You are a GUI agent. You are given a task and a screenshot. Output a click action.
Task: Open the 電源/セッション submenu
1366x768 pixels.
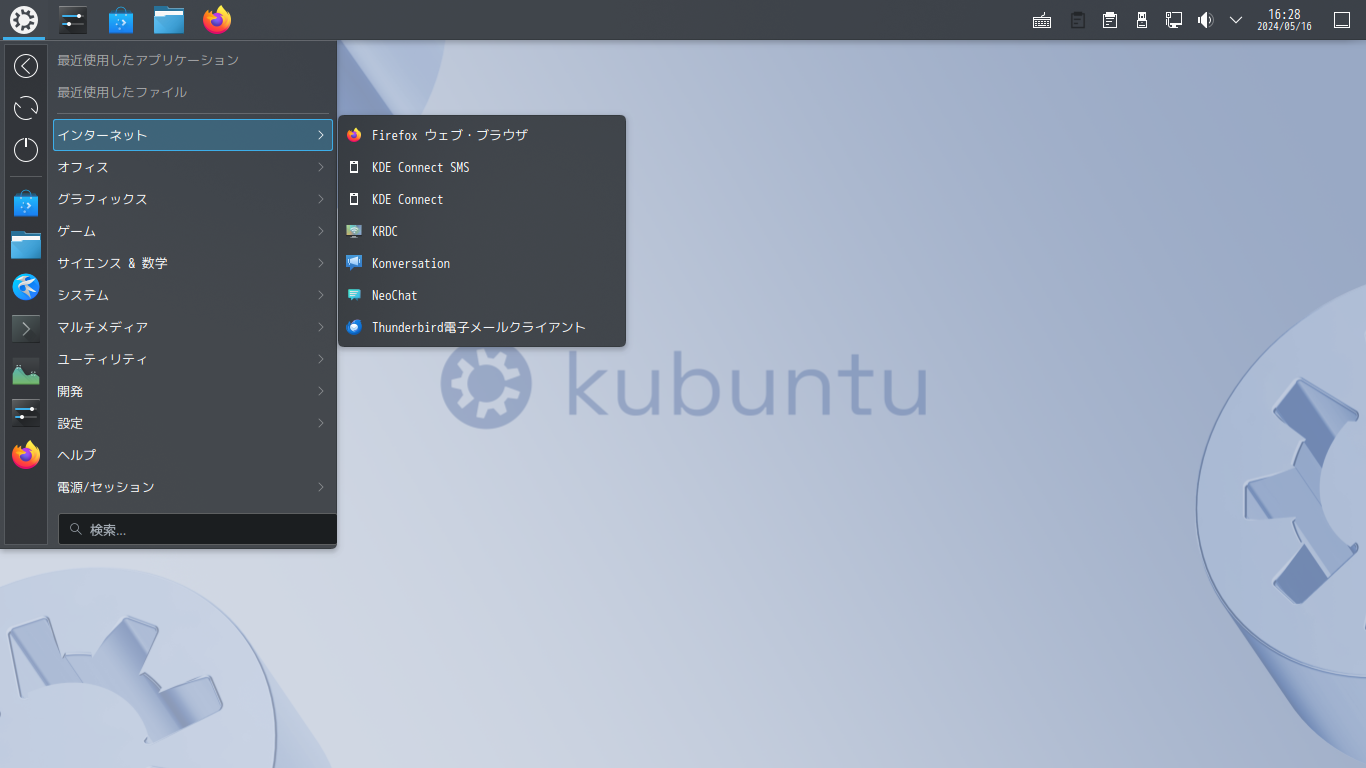click(193, 487)
